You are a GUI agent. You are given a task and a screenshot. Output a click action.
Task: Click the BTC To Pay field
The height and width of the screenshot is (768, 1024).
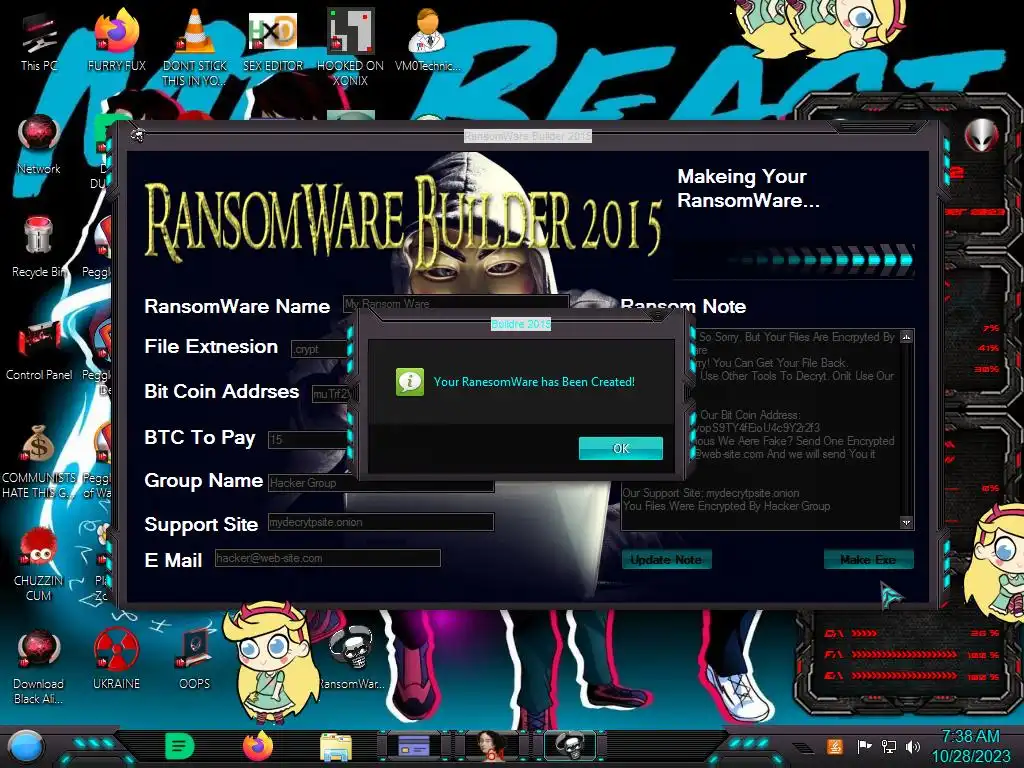(308, 440)
